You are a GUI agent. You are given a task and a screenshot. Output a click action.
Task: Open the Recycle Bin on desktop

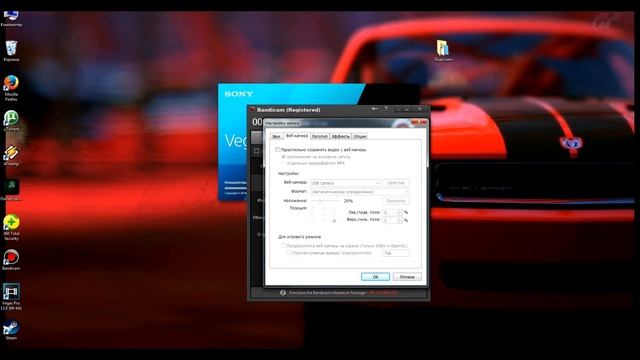click(11, 51)
